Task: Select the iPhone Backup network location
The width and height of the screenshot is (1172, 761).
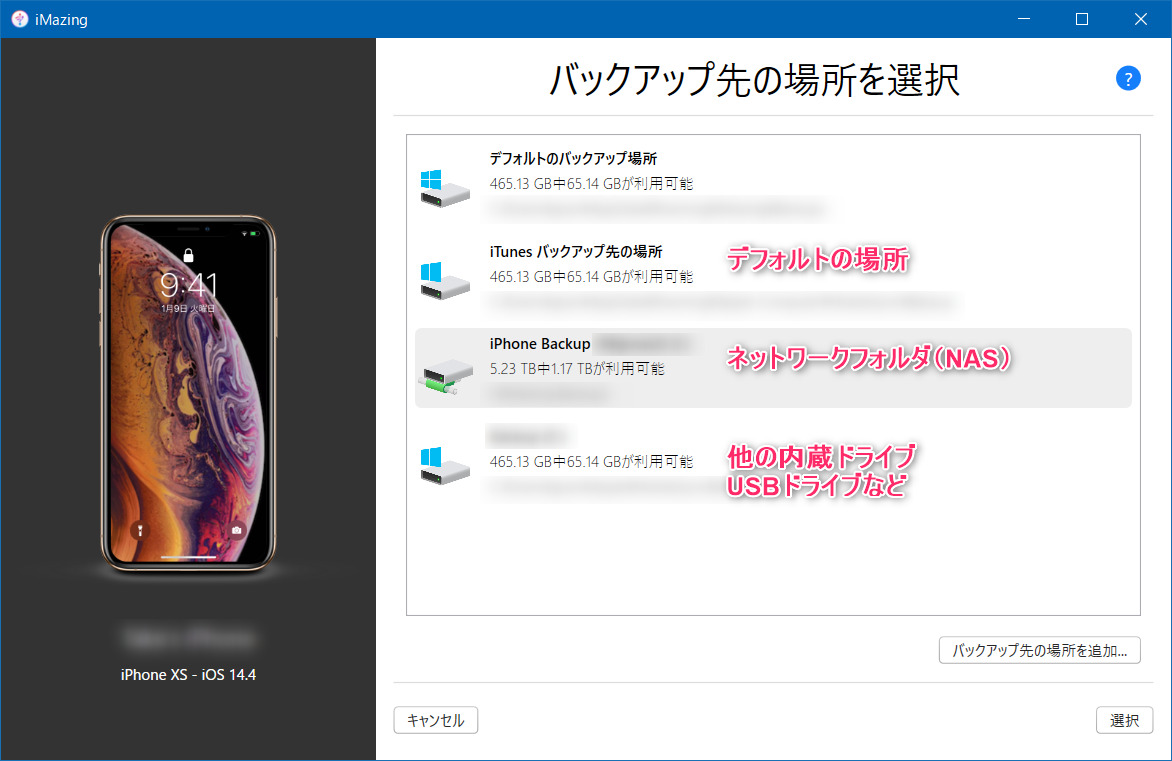Action: pyautogui.click(x=773, y=368)
